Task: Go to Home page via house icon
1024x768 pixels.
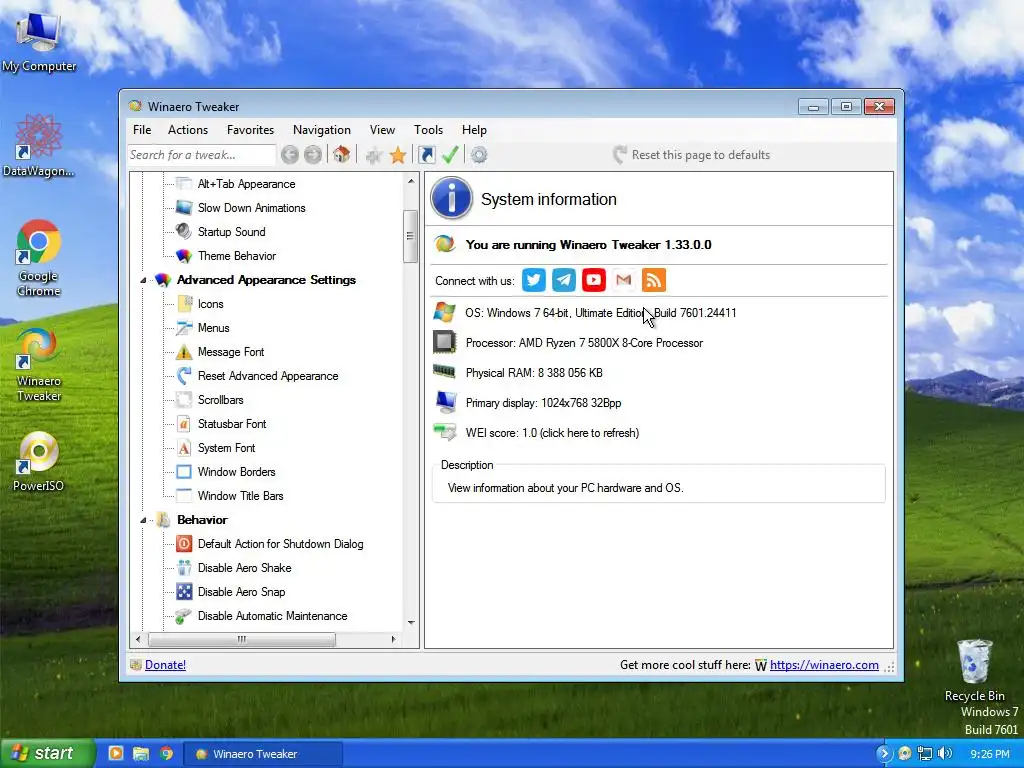Action: pyautogui.click(x=341, y=155)
